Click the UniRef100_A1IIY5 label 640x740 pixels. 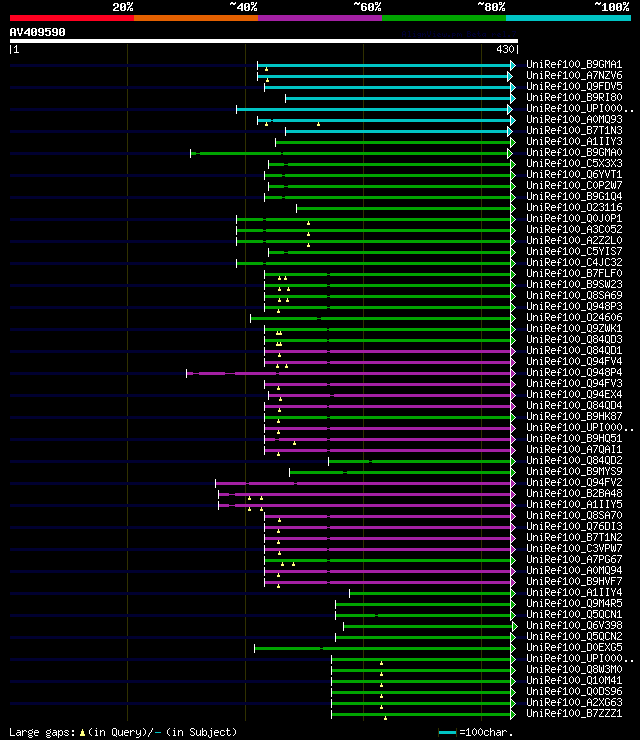[574, 505]
